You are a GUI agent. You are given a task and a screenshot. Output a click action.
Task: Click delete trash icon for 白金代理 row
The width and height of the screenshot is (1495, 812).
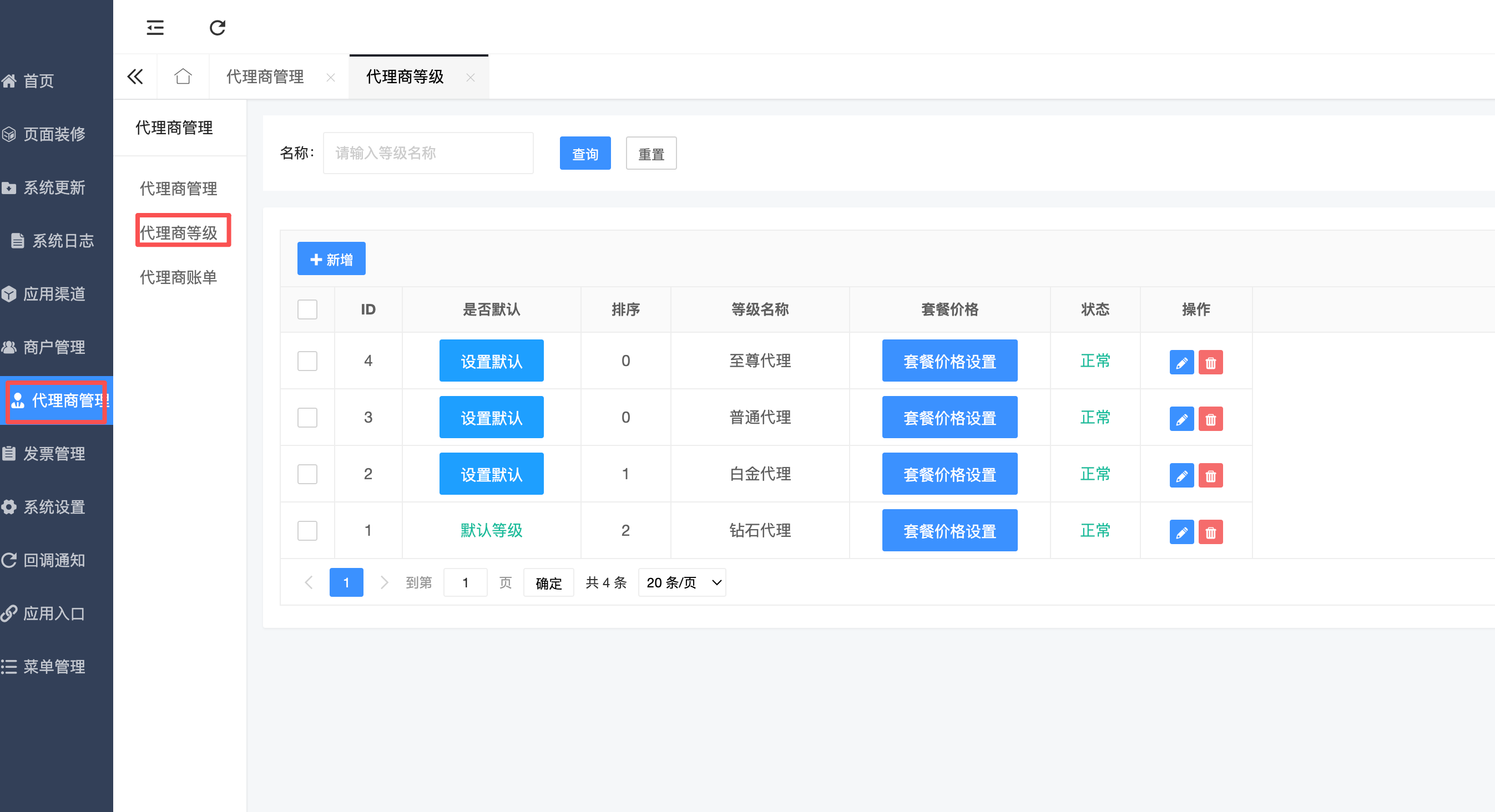[x=1210, y=475]
